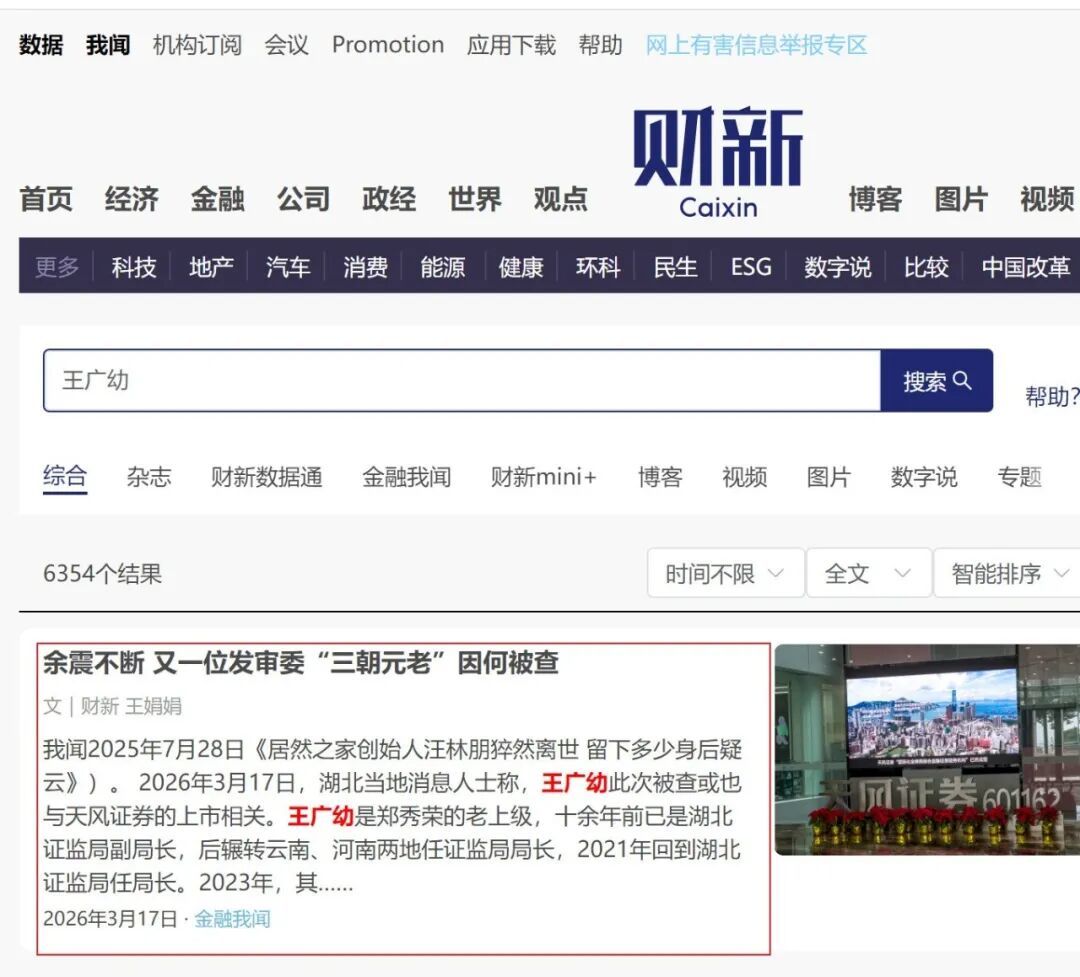Viewport: 1080px width, 977px height.
Task: Open the 公司 main navigation section
Action: (304, 199)
